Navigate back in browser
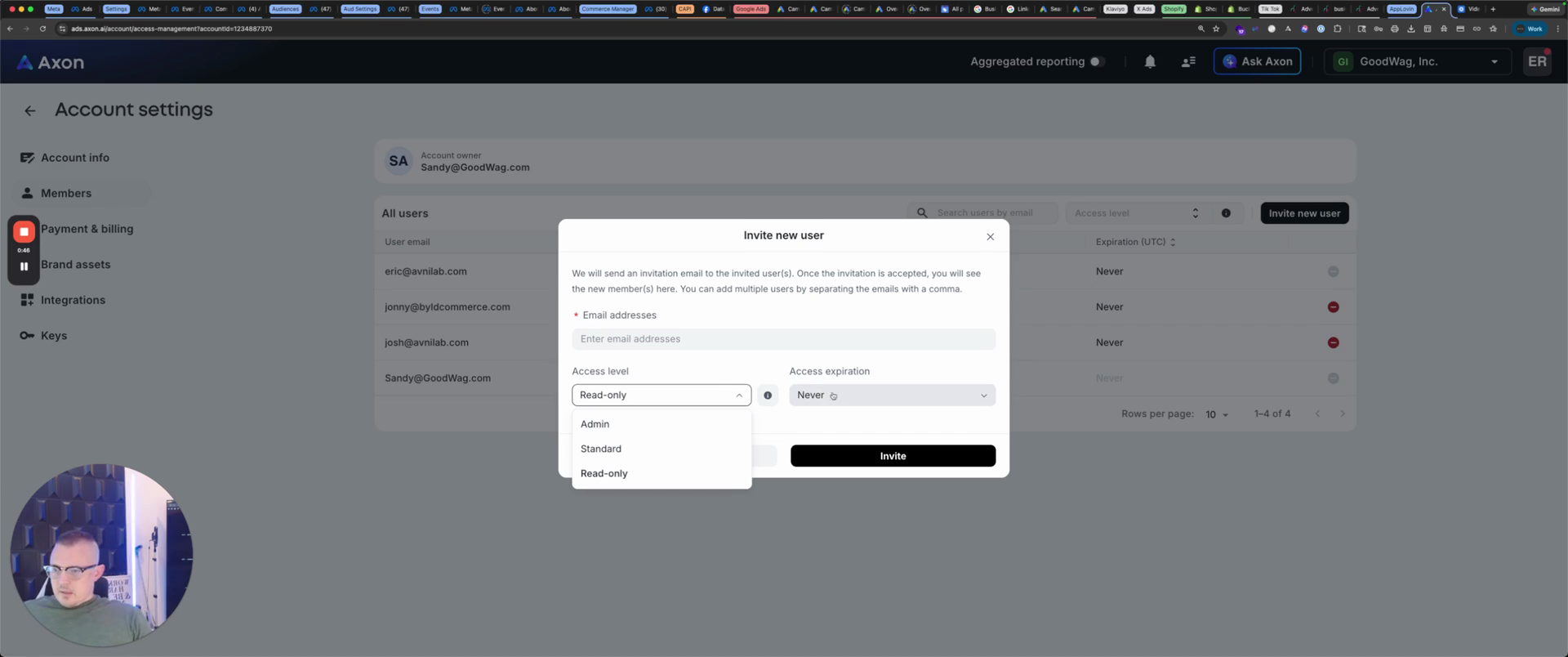This screenshot has width=1568, height=657. (x=10, y=29)
